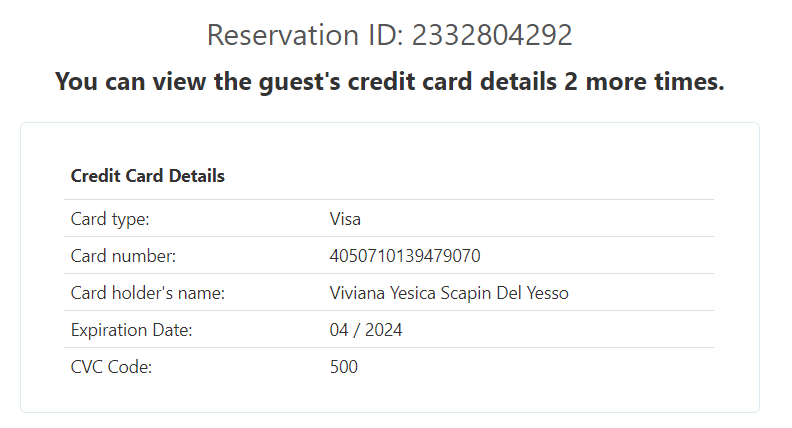Click the bold notice about viewing card details
The image size is (792, 428).
[389, 82]
